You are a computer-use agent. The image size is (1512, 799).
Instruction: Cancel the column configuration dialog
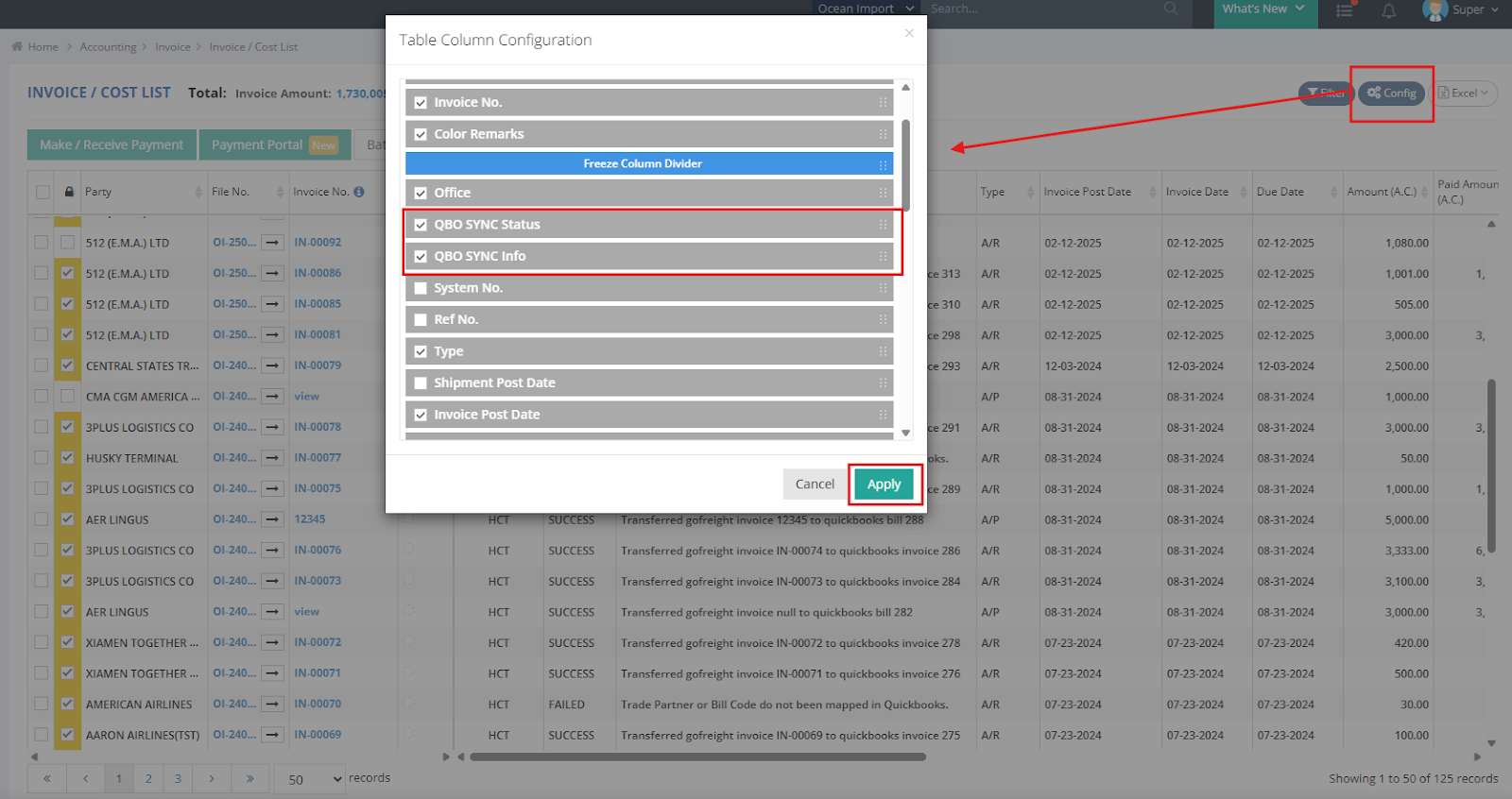pos(814,484)
